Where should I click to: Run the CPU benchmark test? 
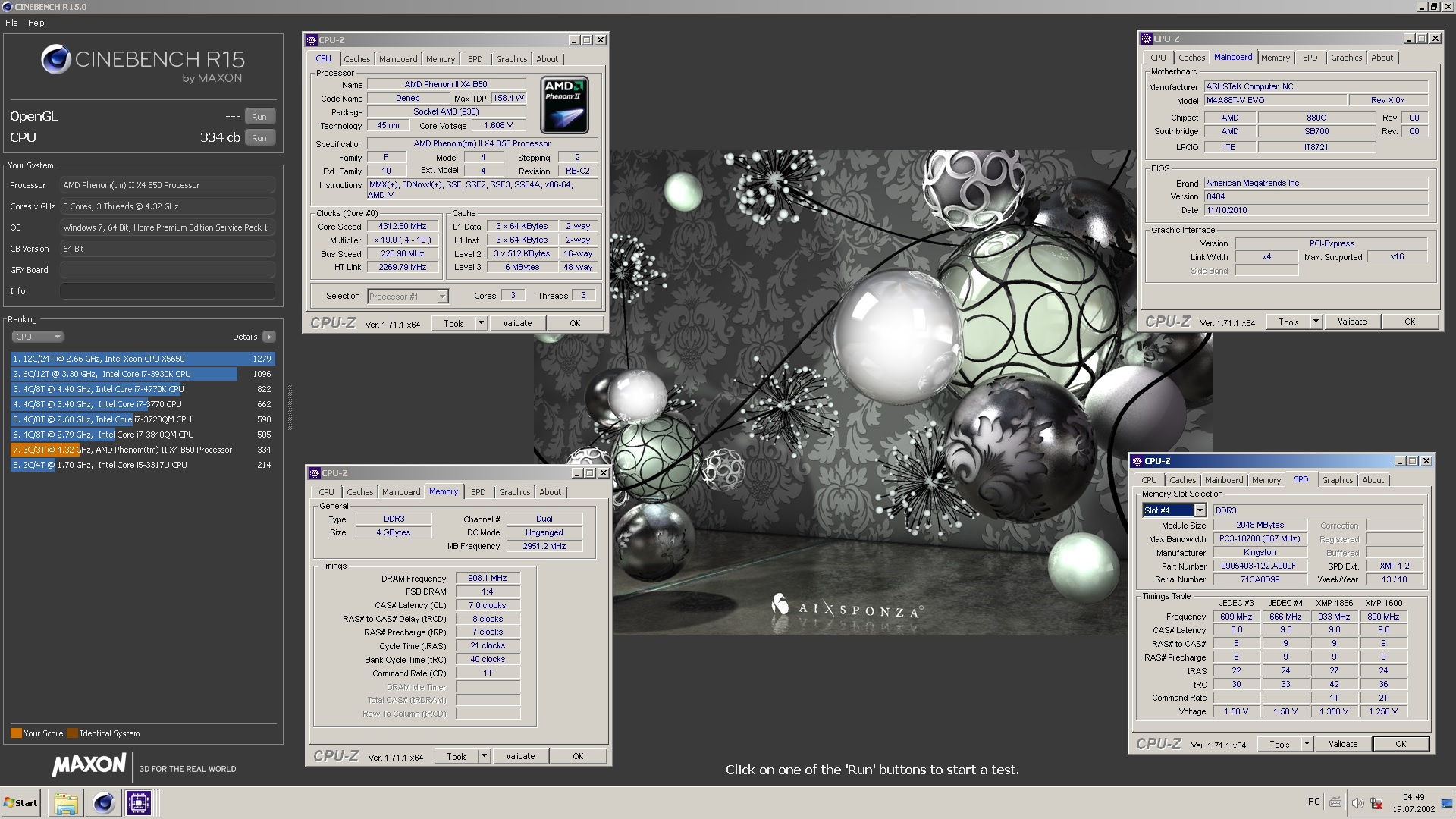click(259, 138)
